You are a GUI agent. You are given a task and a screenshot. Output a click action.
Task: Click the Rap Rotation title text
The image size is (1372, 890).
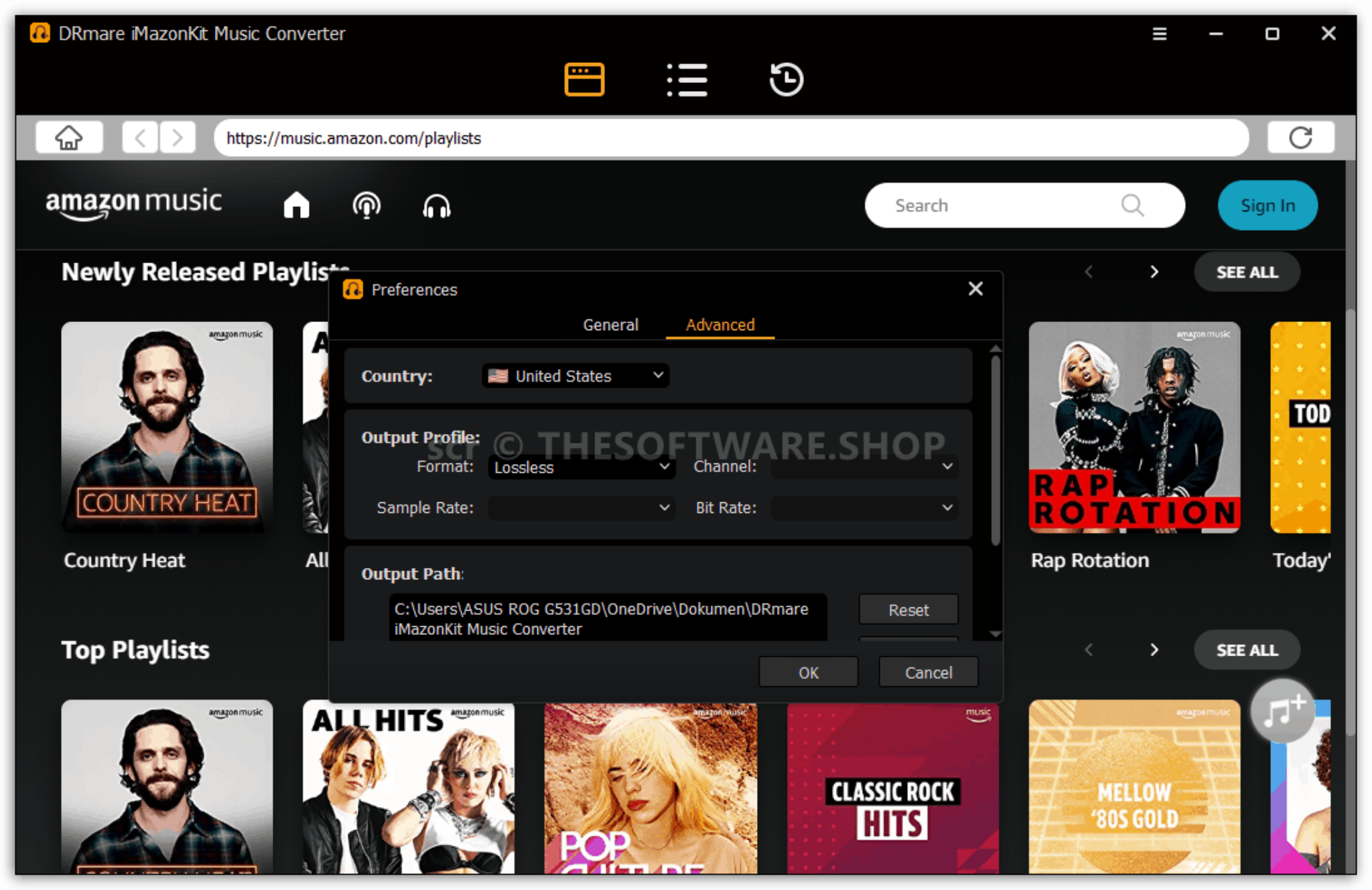tap(1089, 560)
